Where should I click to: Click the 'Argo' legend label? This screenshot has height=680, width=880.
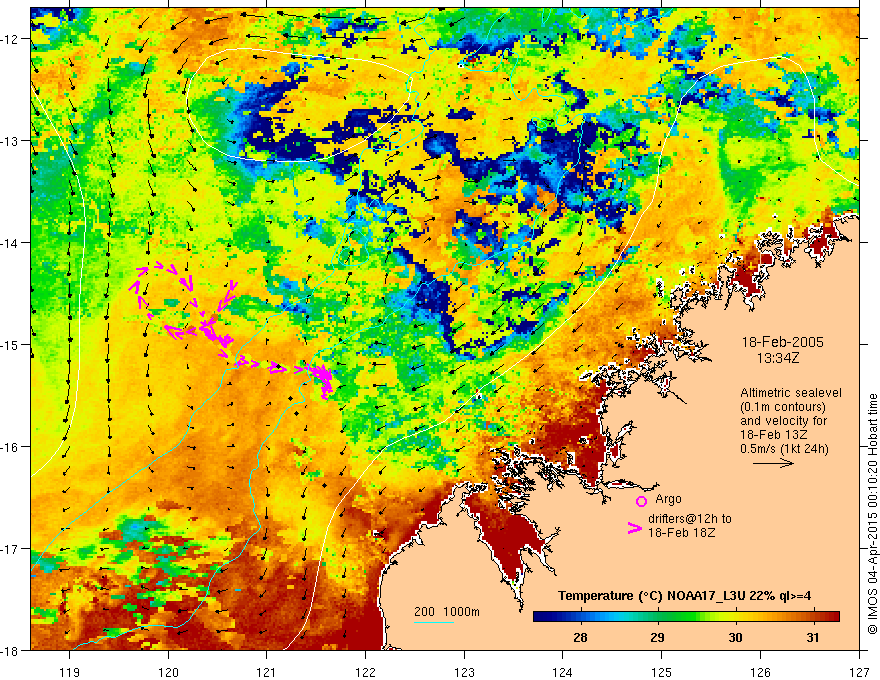[x=668, y=499]
